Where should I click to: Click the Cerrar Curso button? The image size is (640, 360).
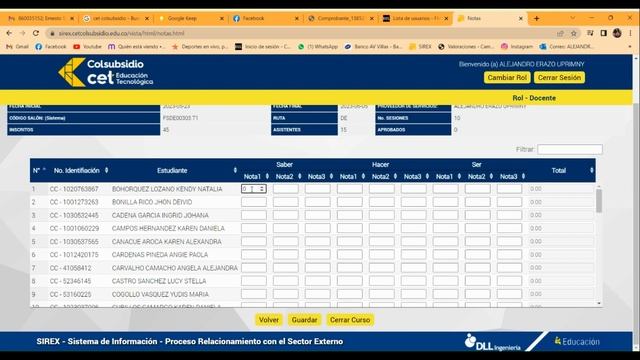350,320
